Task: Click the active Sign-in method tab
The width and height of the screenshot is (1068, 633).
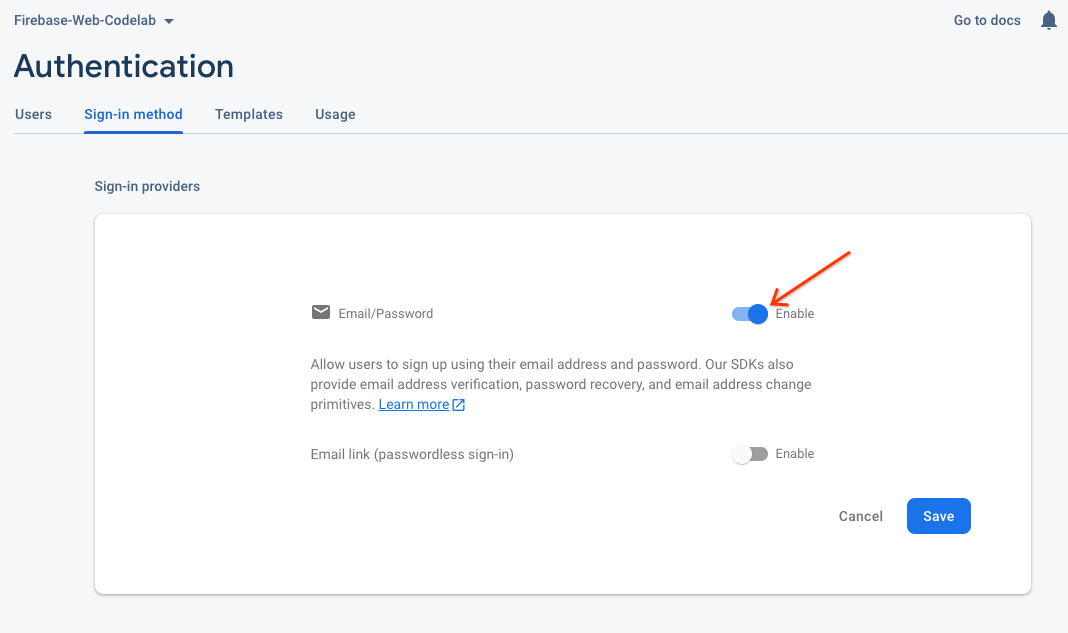Action: [133, 114]
